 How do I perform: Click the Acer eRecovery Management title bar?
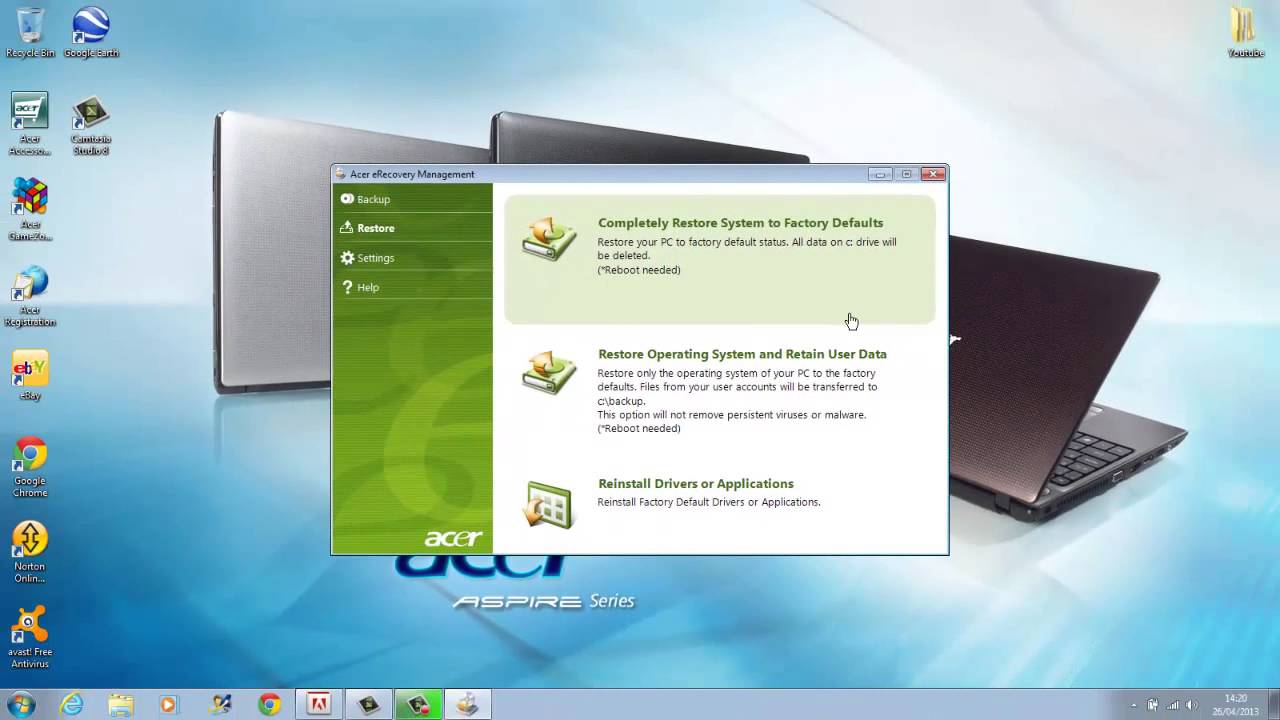(x=600, y=174)
